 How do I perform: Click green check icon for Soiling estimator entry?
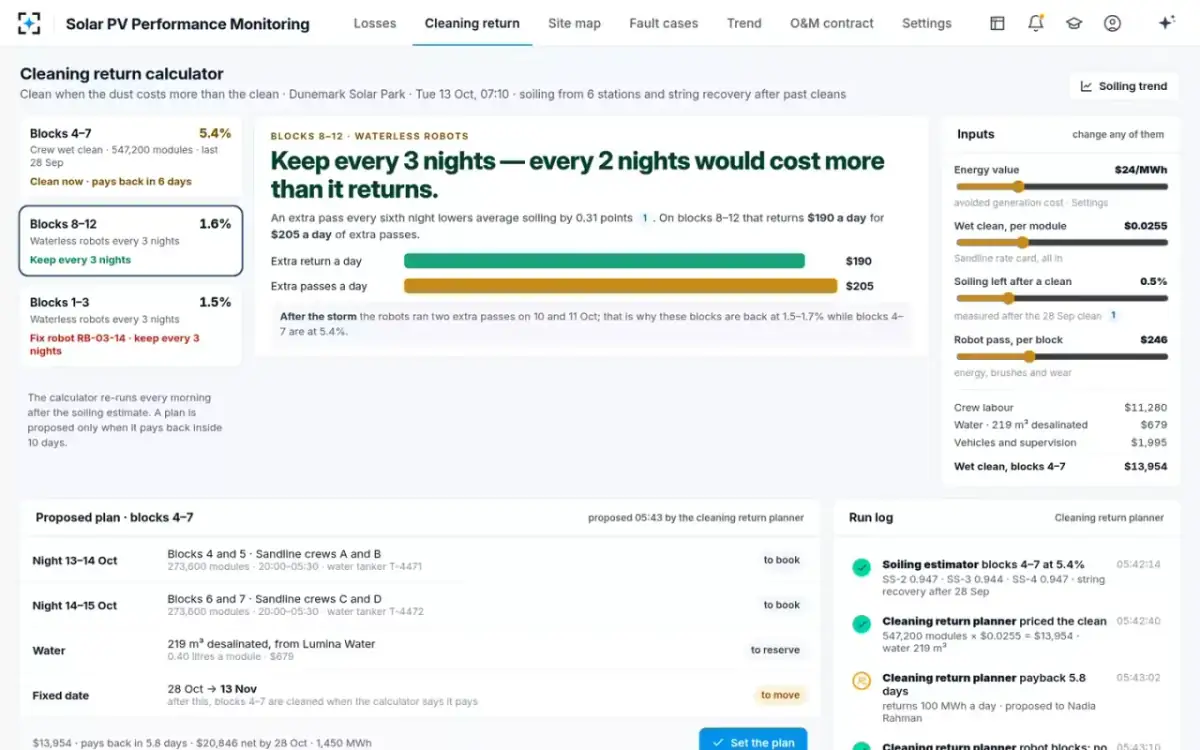click(x=861, y=567)
